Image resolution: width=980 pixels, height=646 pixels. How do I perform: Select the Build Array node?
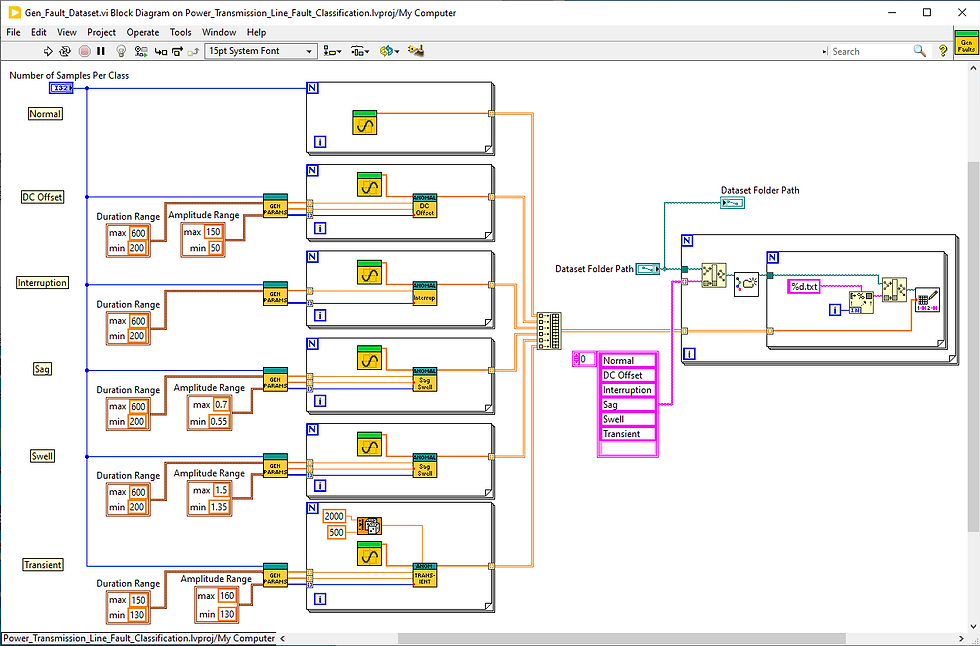(549, 330)
